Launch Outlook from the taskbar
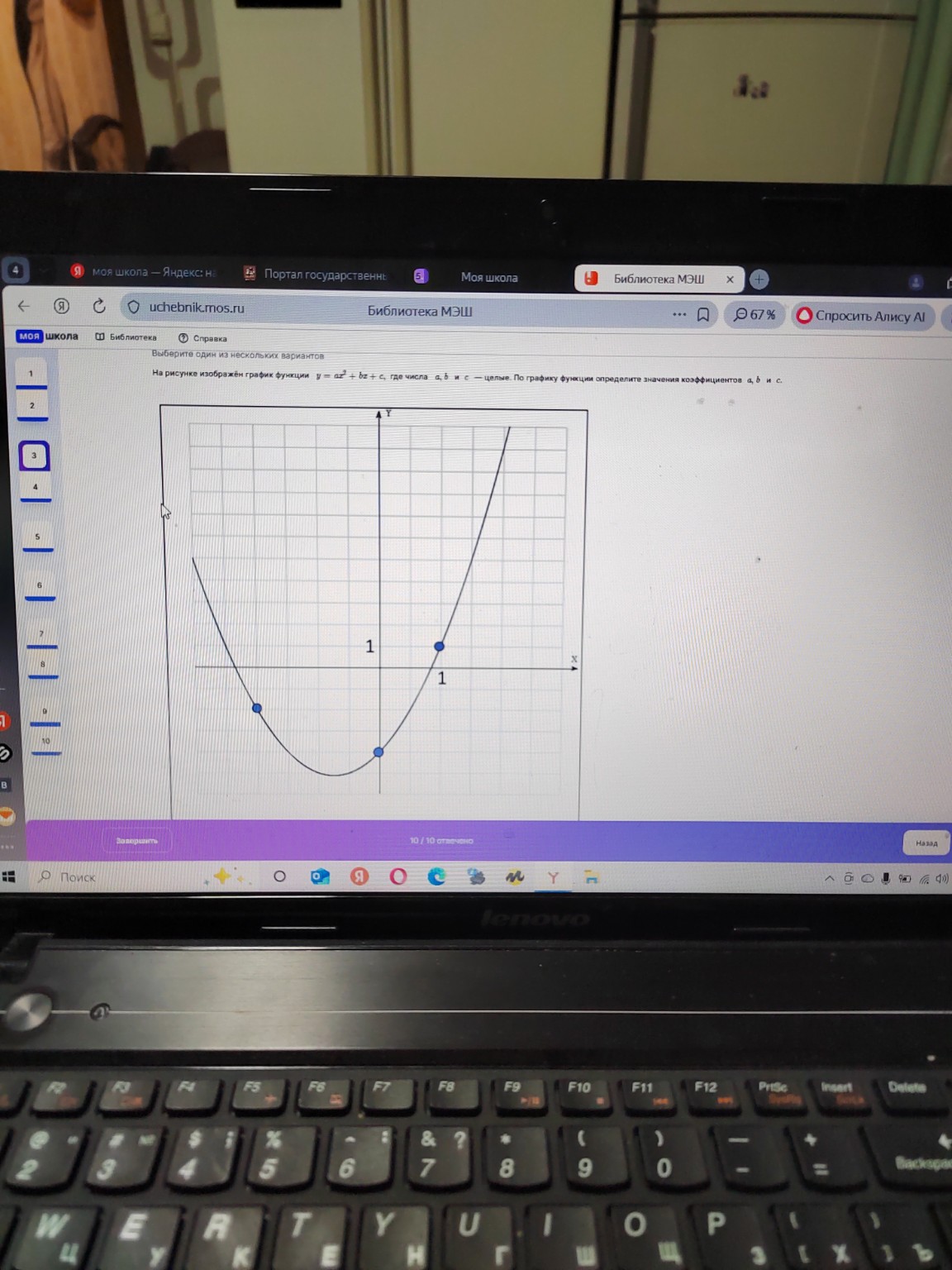The height and width of the screenshot is (1270, 952). (320, 876)
